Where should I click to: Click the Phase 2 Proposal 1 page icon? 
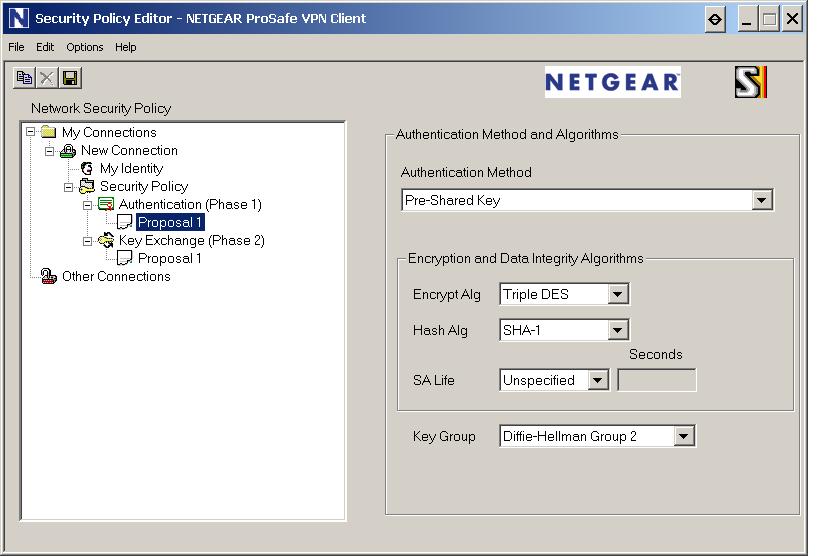pyautogui.click(x=124, y=258)
